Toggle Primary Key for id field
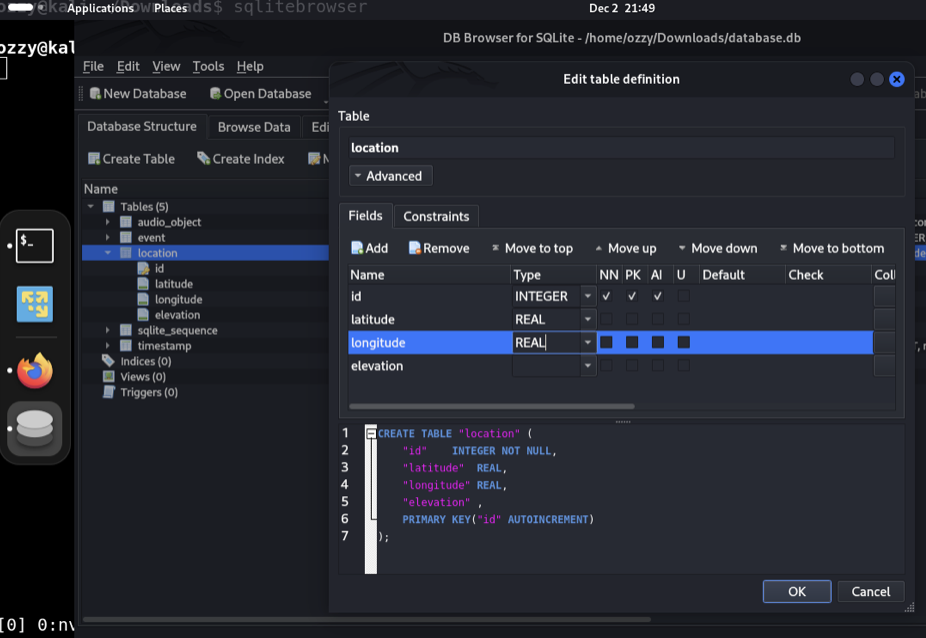 click(x=632, y=296)
